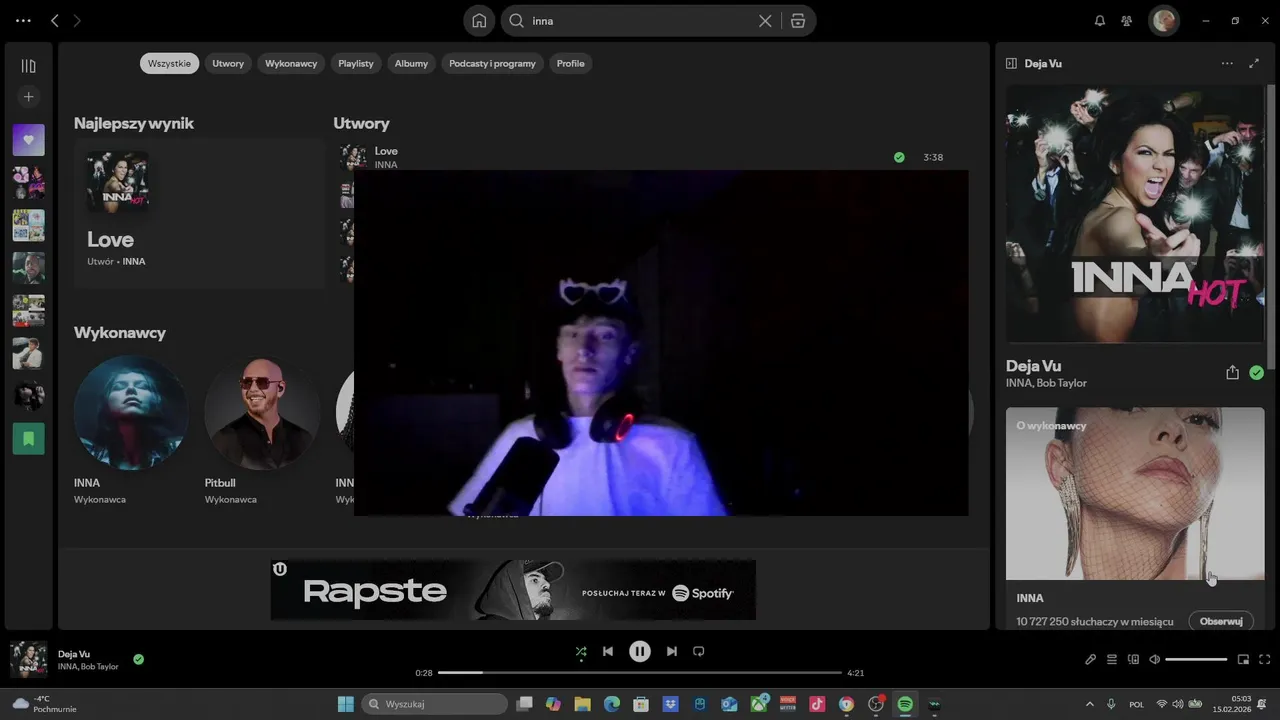Open notifications bell
1280x720 pixels.
1100,20
